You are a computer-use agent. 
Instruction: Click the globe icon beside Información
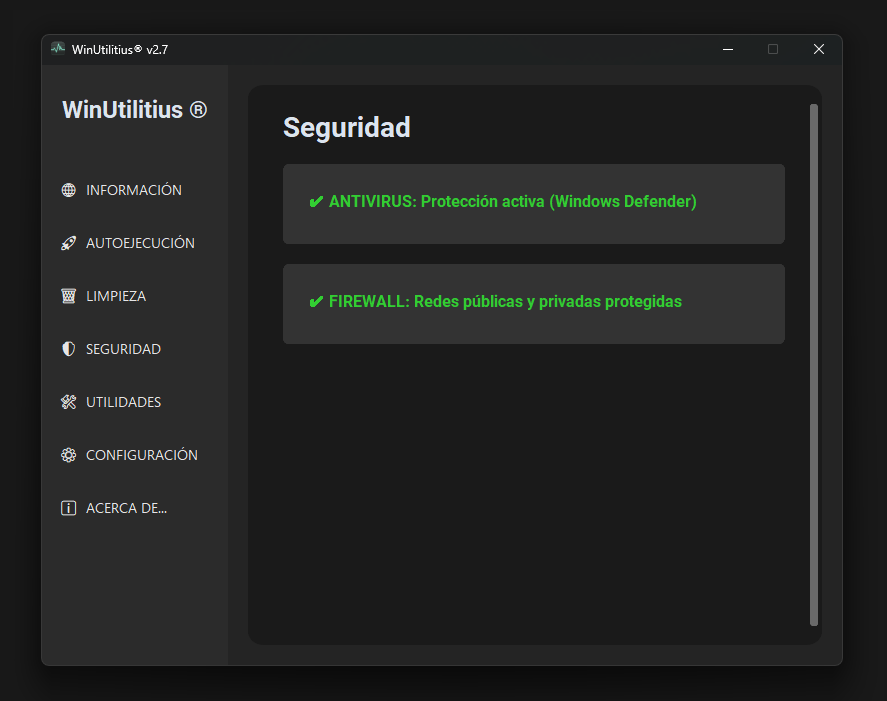tap(69, 190)
